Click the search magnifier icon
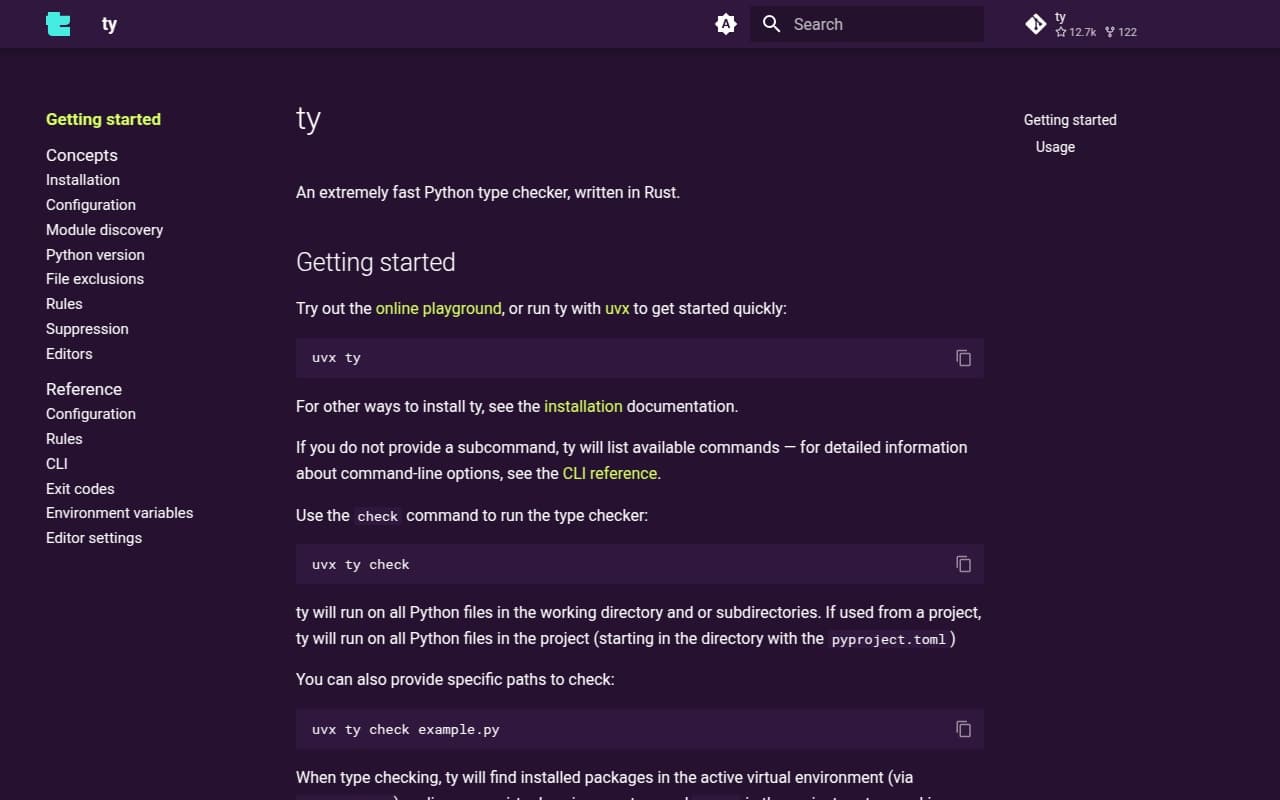This screenshot has height=800, width=1280. (x=771, y=24)
